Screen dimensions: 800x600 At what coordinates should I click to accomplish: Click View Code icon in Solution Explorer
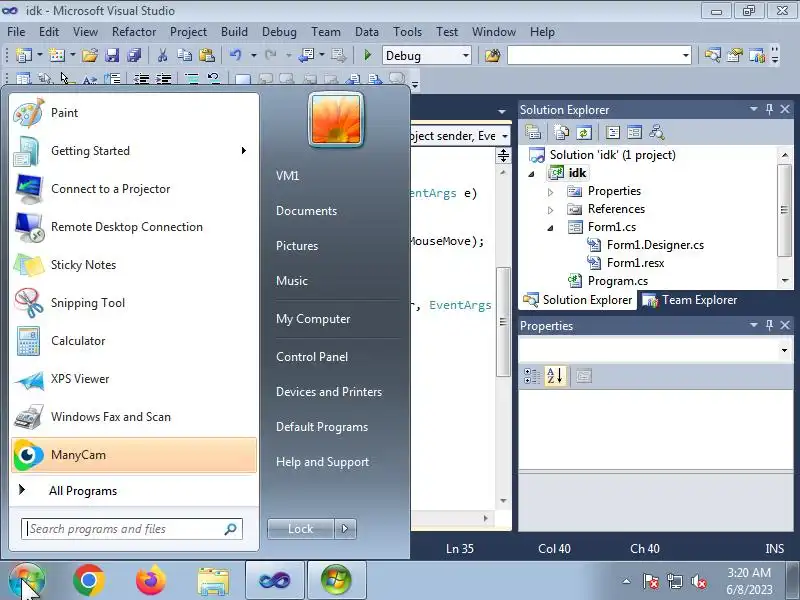click(613, 133)
